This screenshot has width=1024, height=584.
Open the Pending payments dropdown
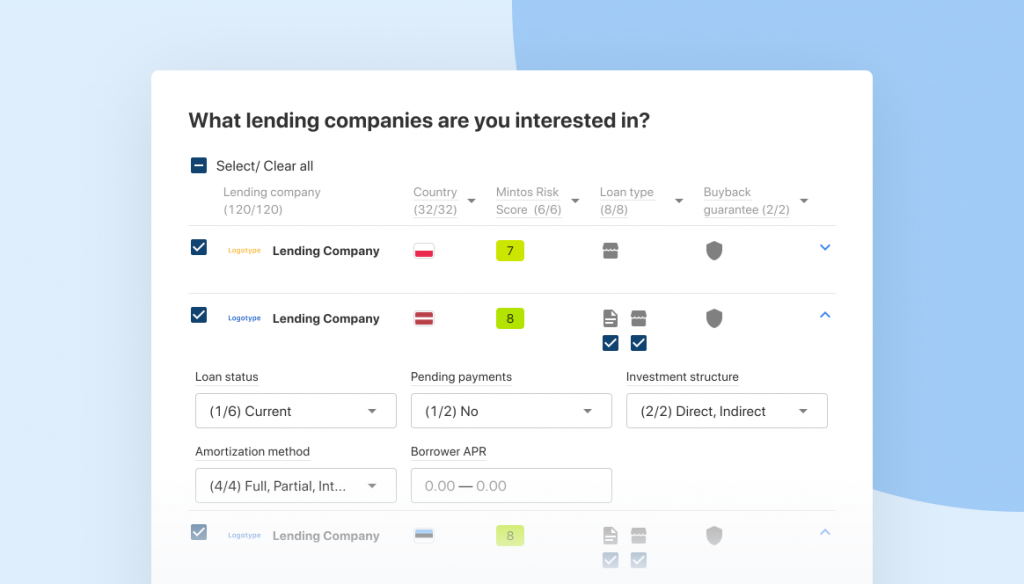click(x=511, y=411)
